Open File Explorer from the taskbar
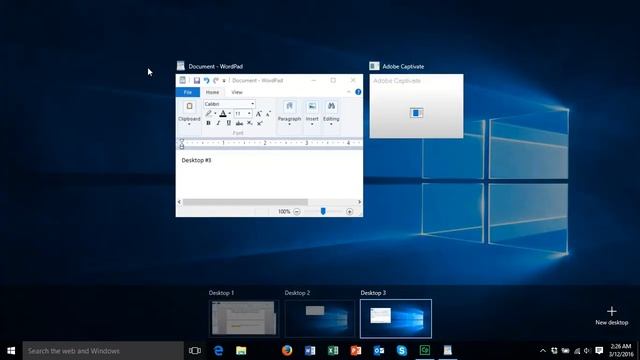 (241, 351)
